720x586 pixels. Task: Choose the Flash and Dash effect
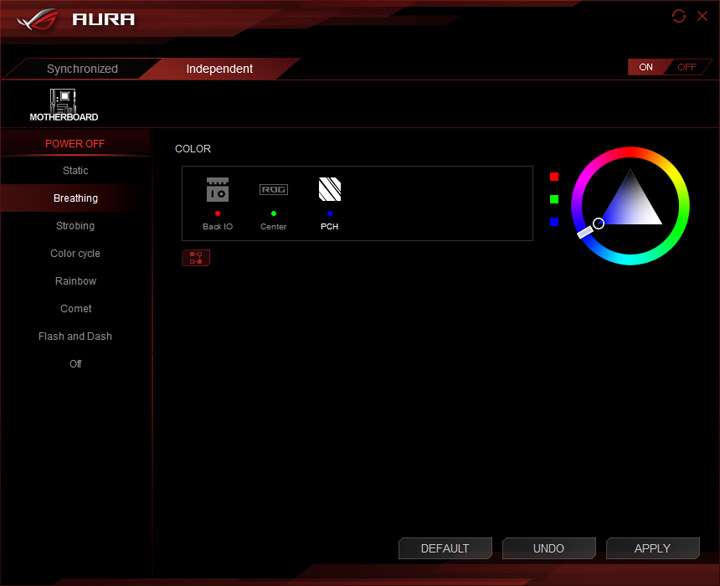[75, 336]
